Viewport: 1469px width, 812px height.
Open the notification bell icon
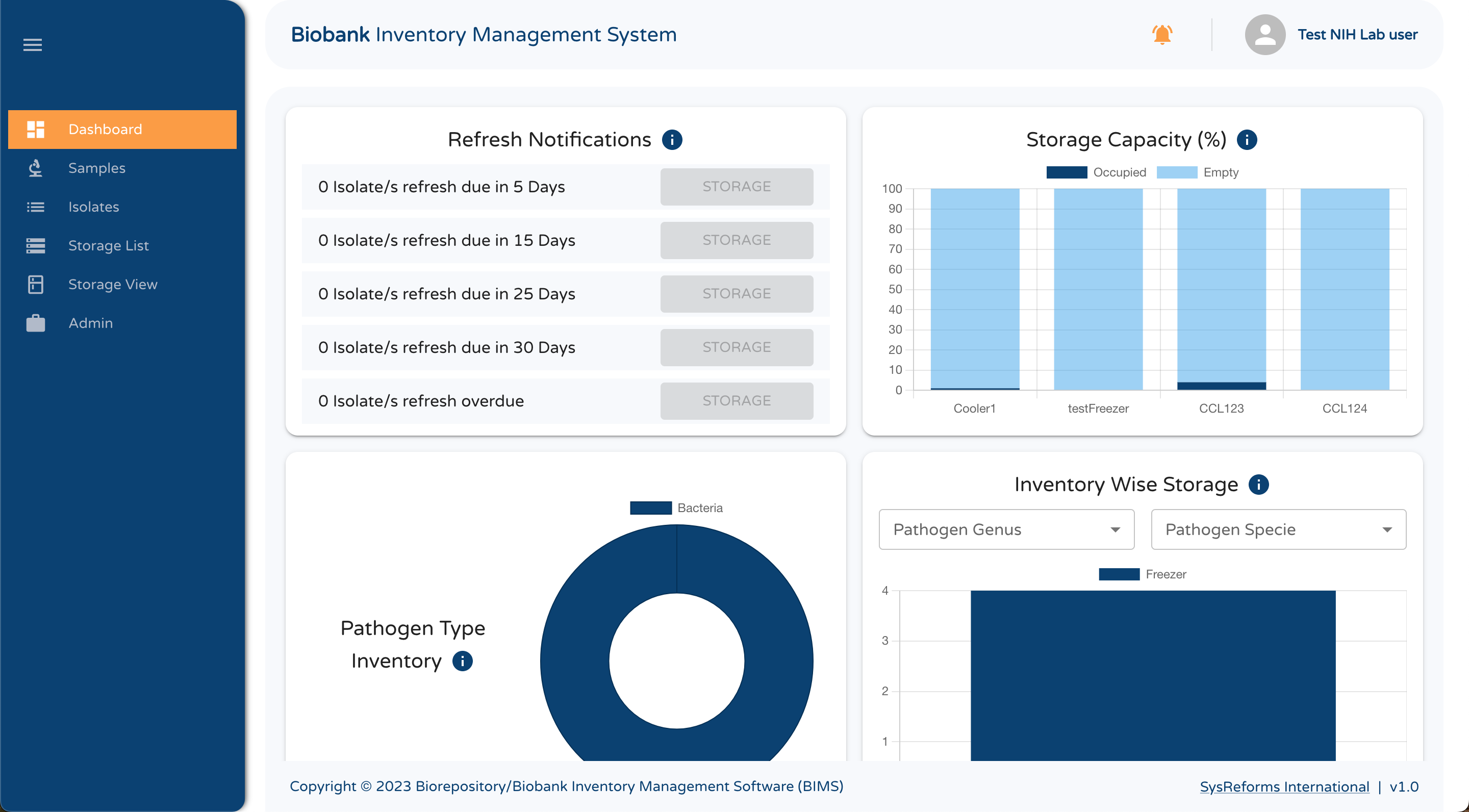tap(1161, 35)
